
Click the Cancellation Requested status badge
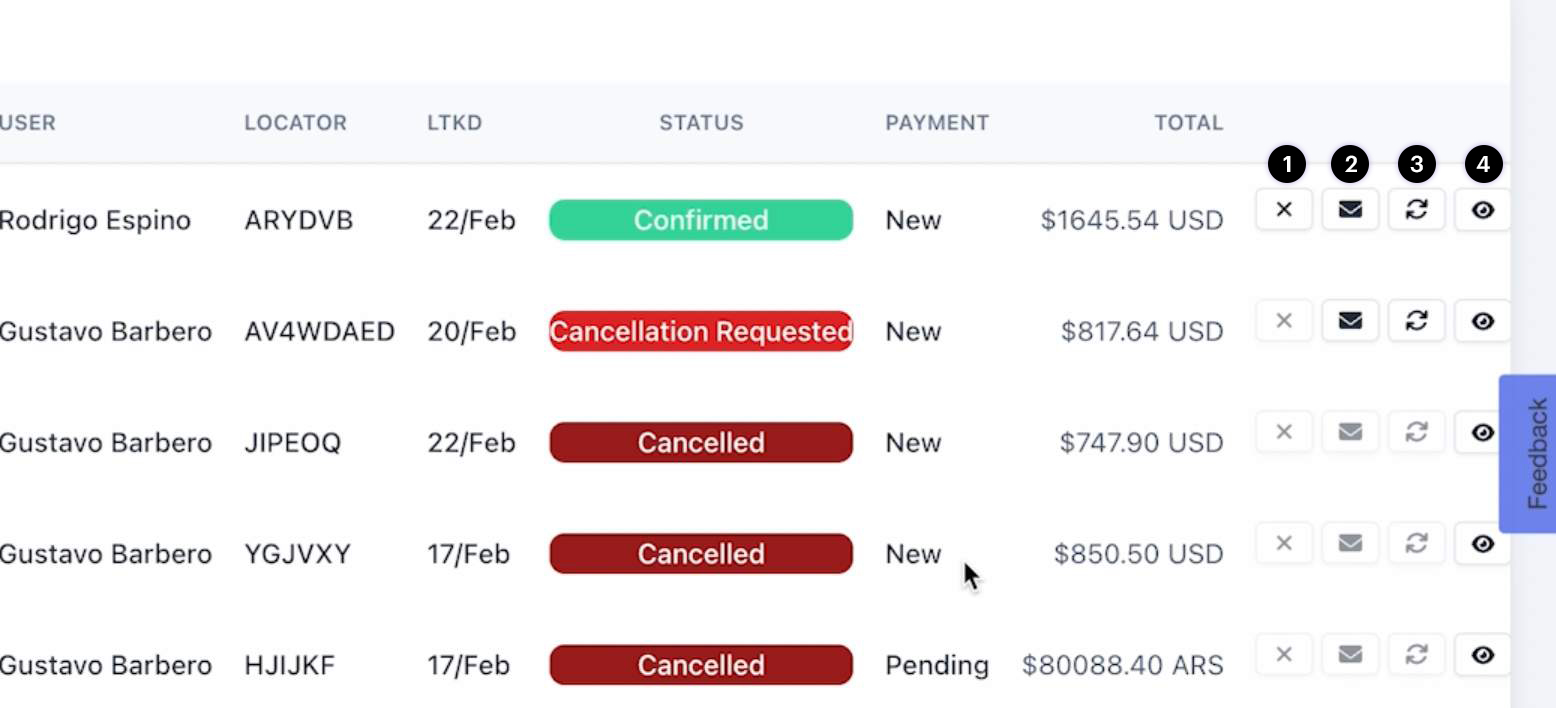coord(701,331)
